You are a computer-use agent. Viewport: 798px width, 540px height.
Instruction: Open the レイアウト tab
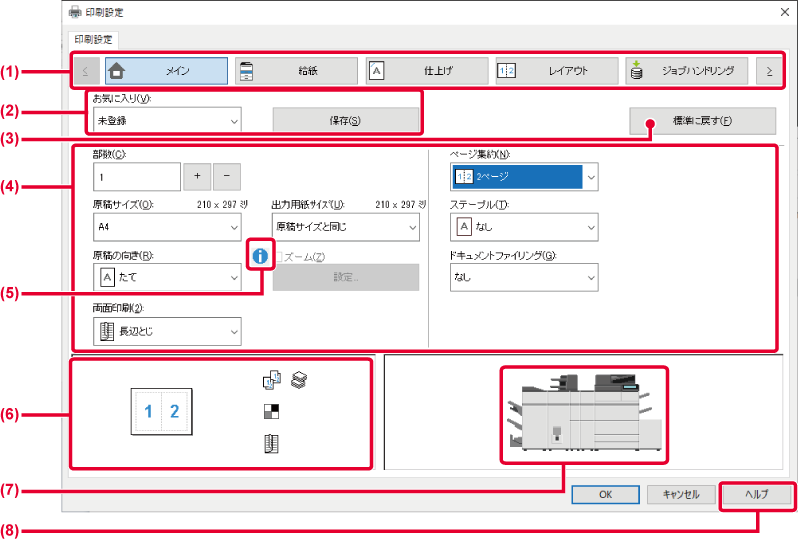coord(557,71)
